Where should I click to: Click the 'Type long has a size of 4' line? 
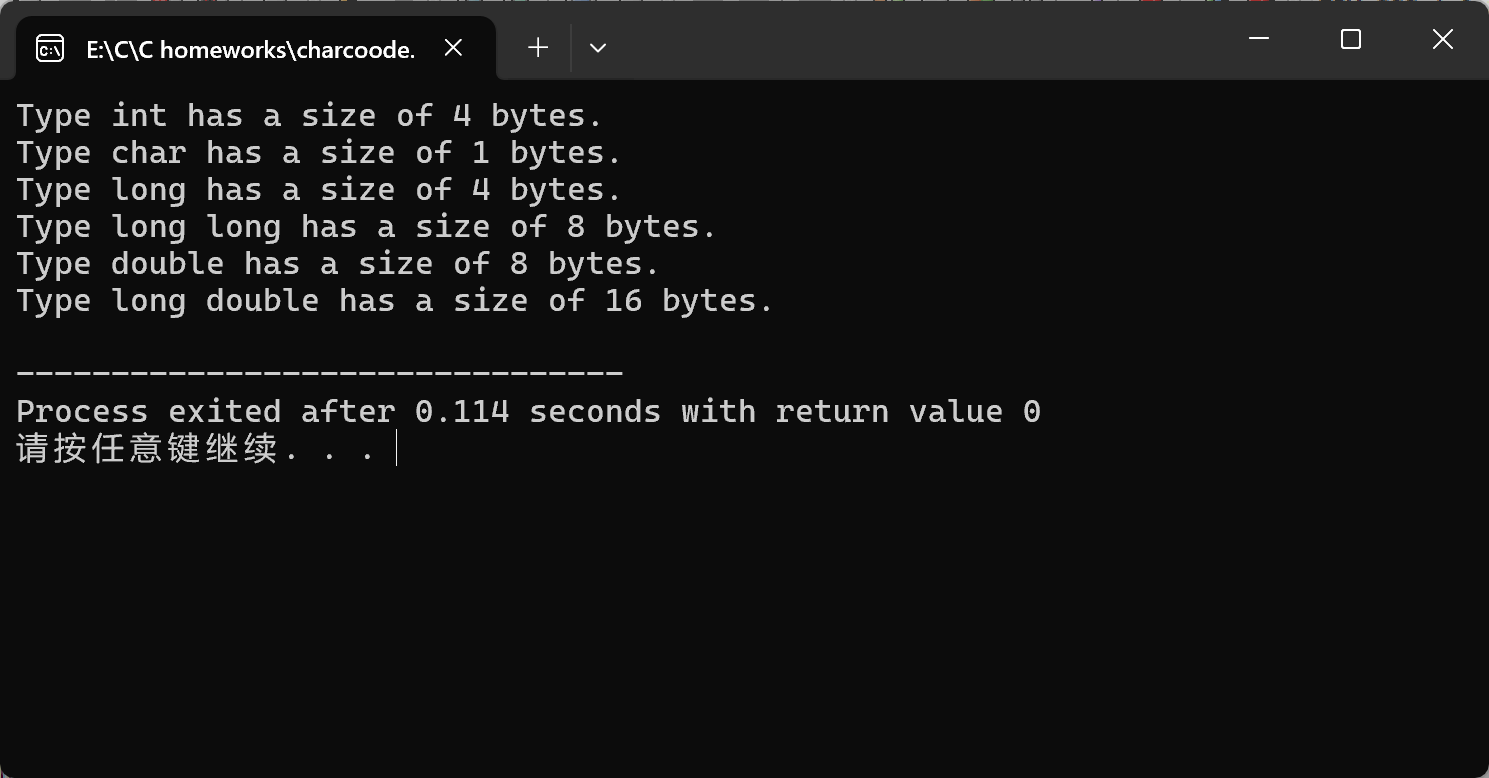coord(319,190)
